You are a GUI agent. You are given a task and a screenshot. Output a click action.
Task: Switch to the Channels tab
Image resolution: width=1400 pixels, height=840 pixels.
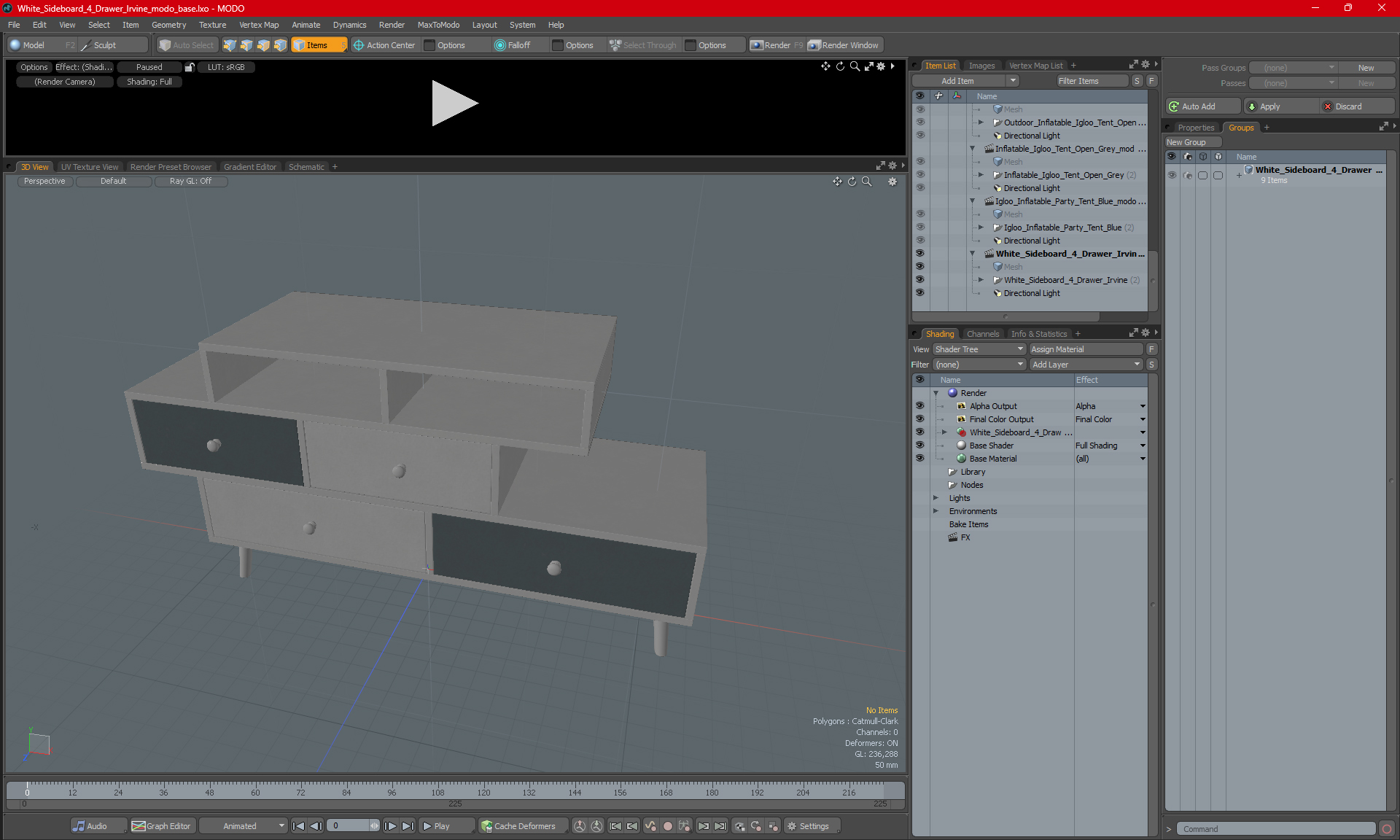click(x=982, y=334)
